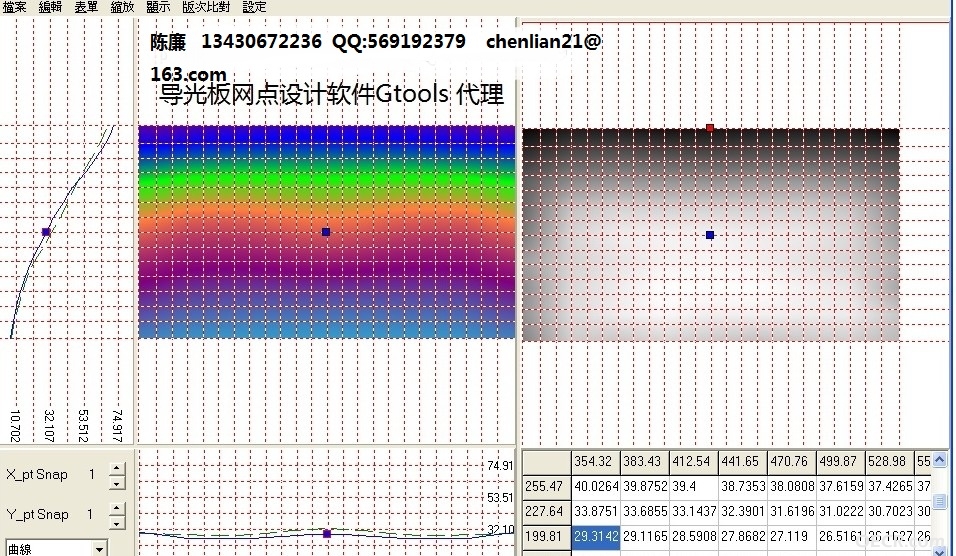Select blue center marker on grayscale map
The height and width of the screenshot is (556, 956).
[710, 235]
